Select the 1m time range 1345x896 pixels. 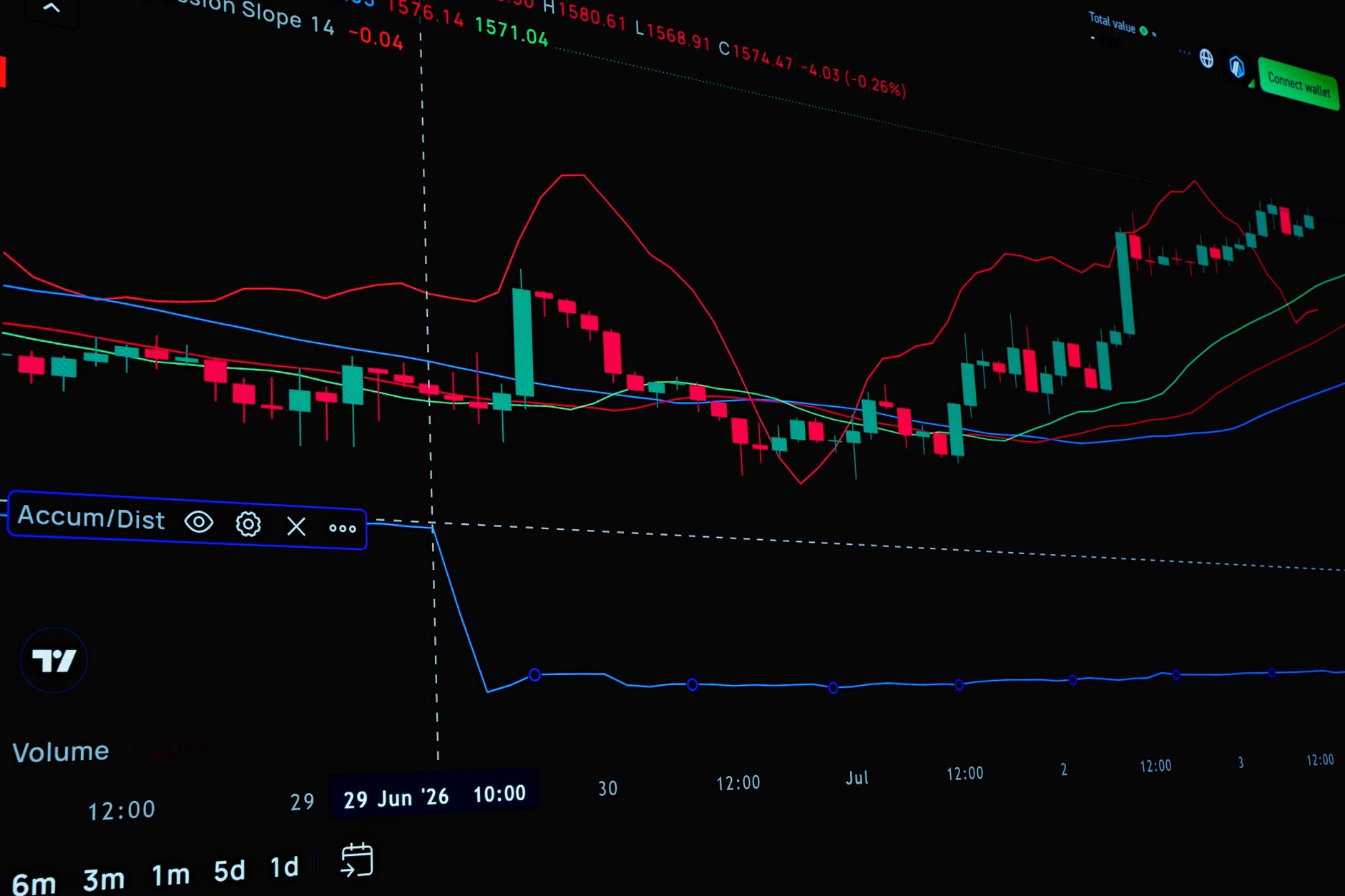pos(170,875)
